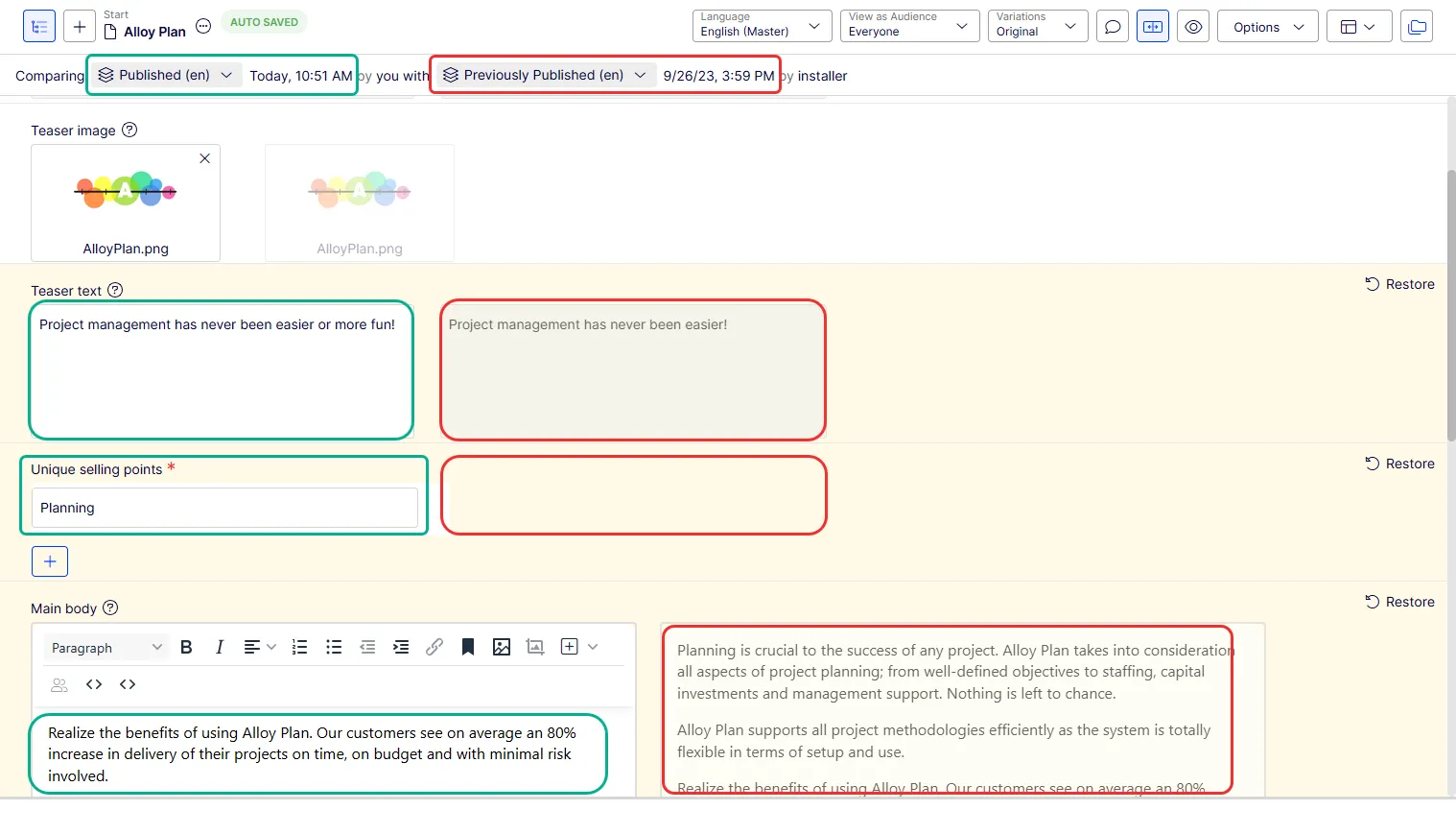Open the View as Audience dropdown
The image size is (1456, 834).
point(909,26)
